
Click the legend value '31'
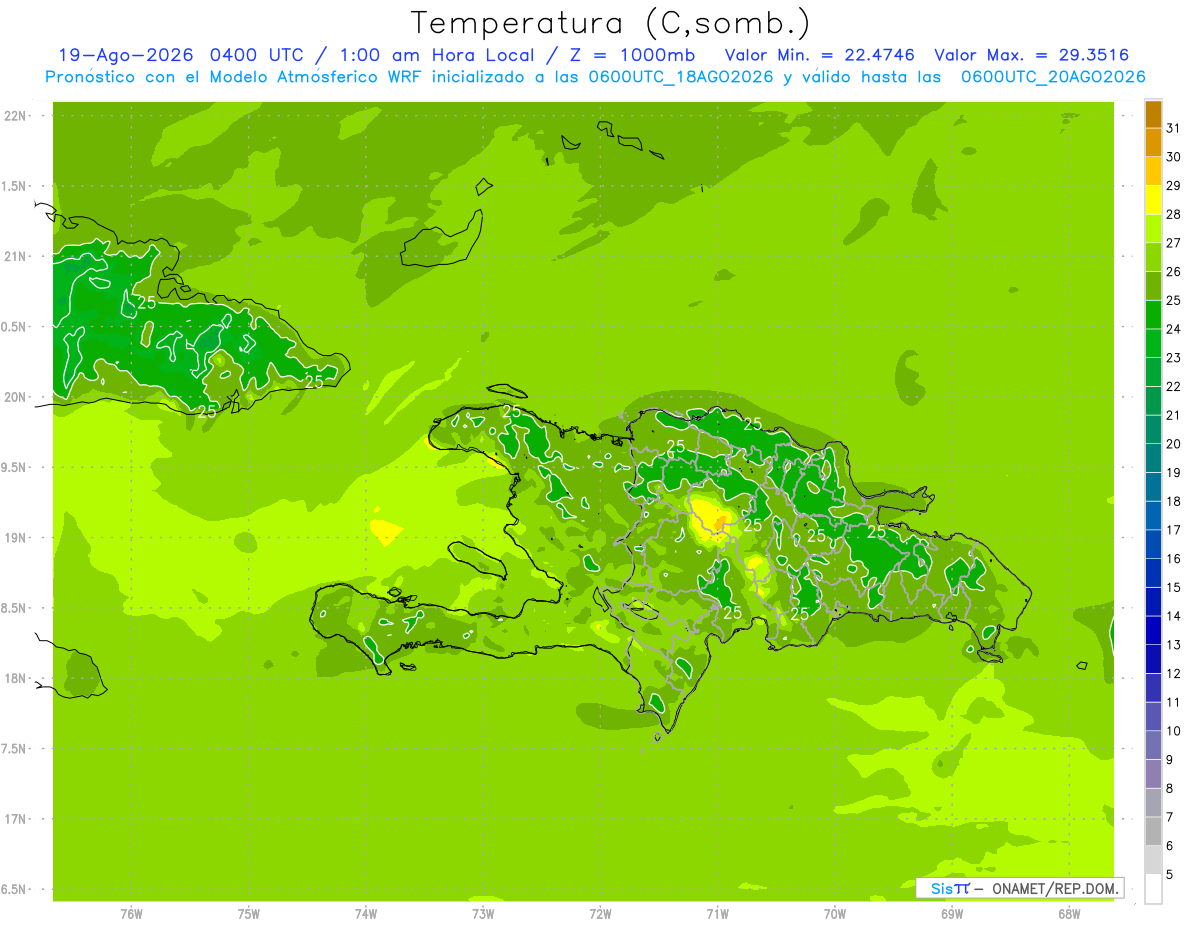tap(1174, 128)
